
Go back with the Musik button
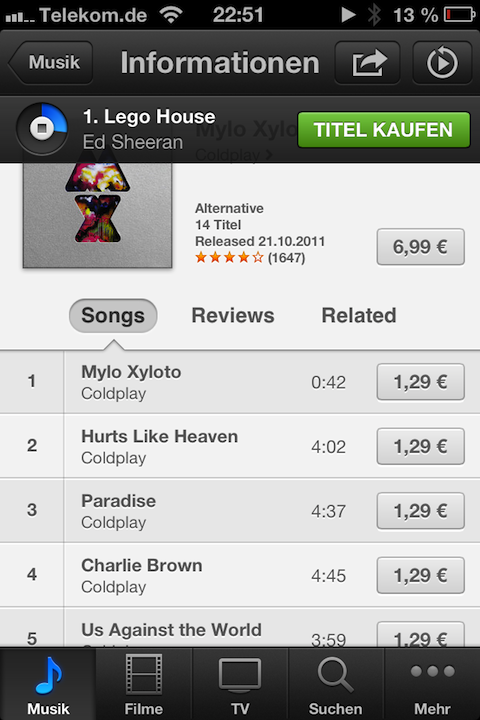pos(51,62)
